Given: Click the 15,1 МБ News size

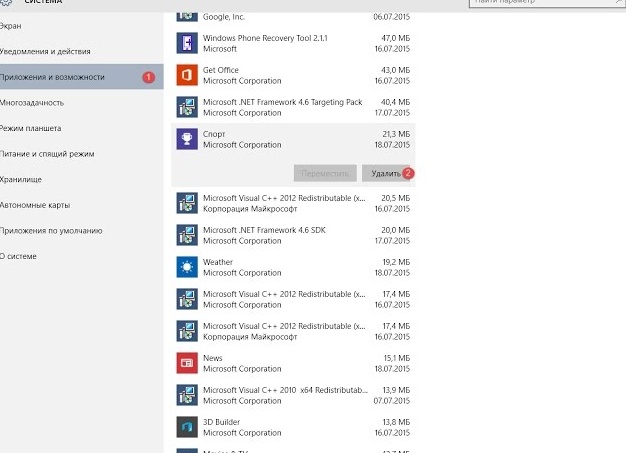Looking at the screenshot, I should [397, 358].
